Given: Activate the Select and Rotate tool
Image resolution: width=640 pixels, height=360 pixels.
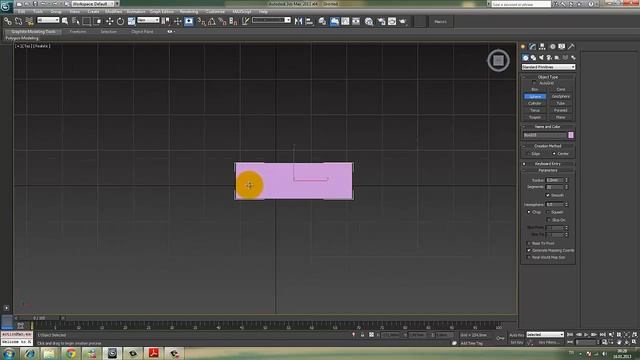Looking at the screenshot, I should click(x=120, y=21).
